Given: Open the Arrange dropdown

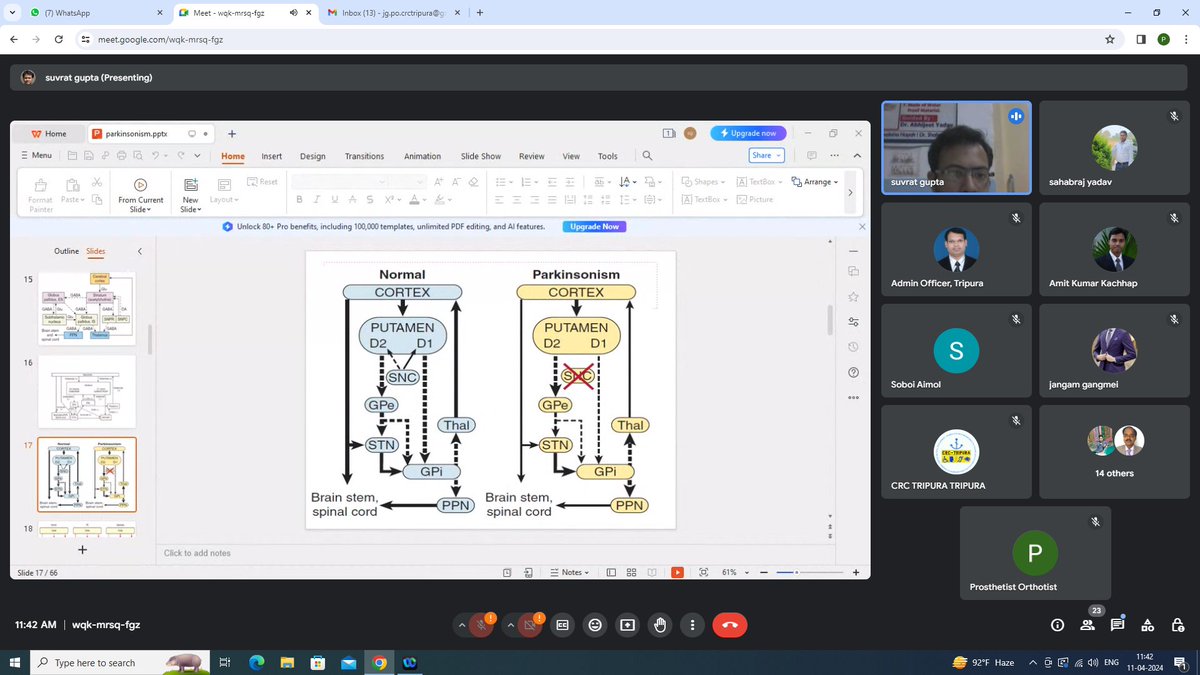Looking at the screenshot, I should pos(815,182).
